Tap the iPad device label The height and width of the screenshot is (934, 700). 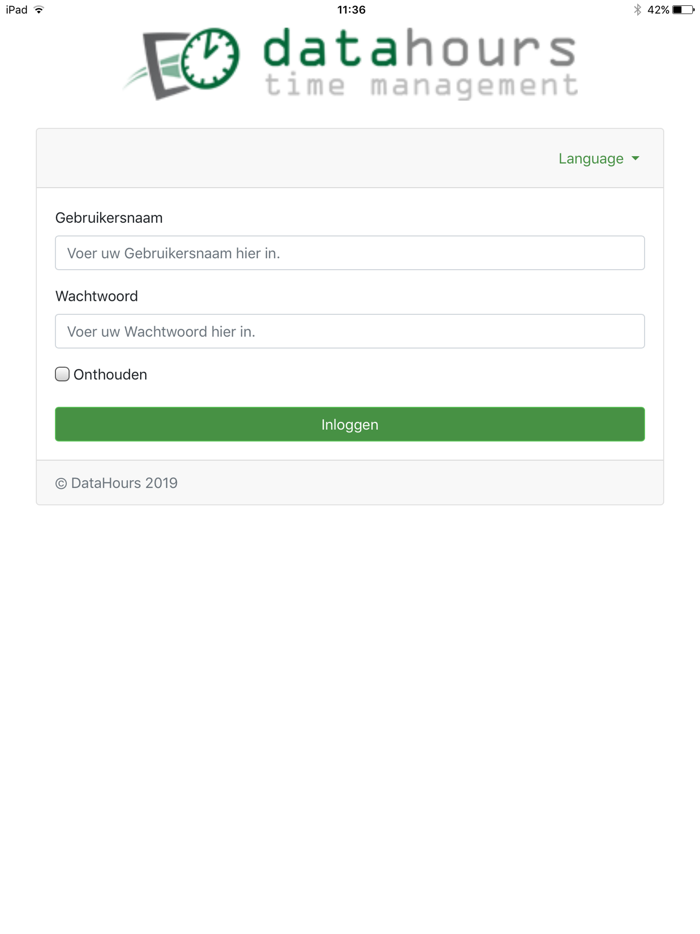[x=16, y=10]
